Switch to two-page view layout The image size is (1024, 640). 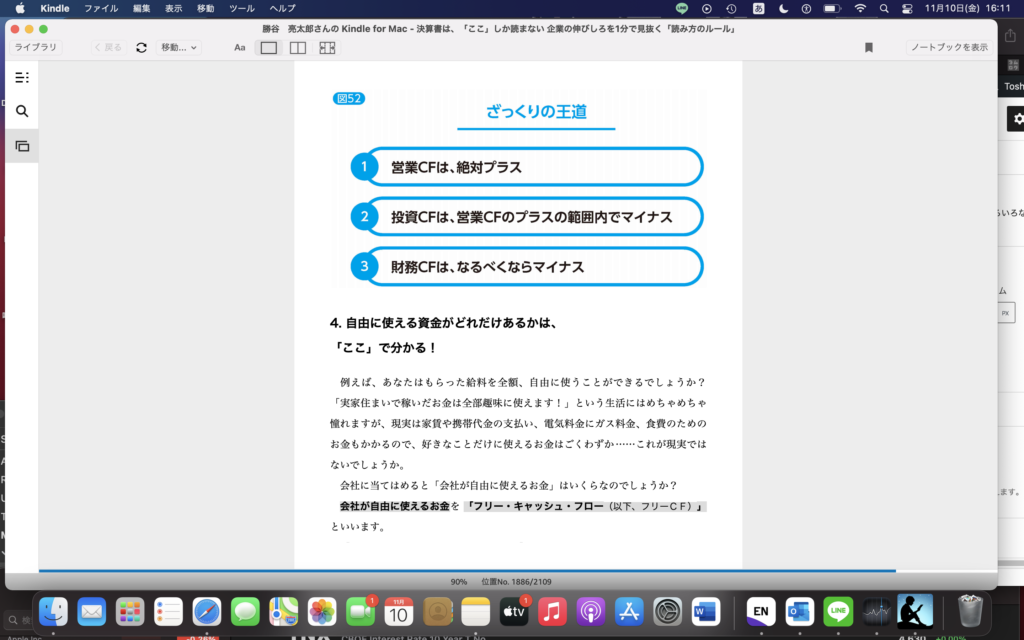[x=298, y=47]
